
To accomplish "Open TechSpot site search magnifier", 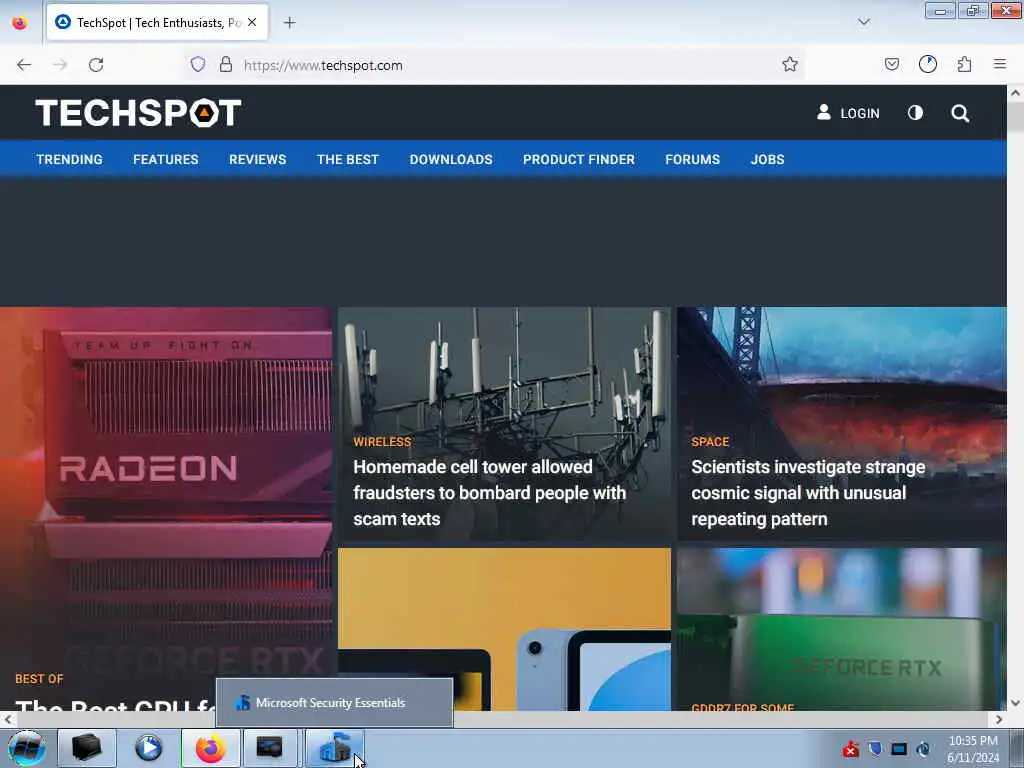I will click(960, 113).
